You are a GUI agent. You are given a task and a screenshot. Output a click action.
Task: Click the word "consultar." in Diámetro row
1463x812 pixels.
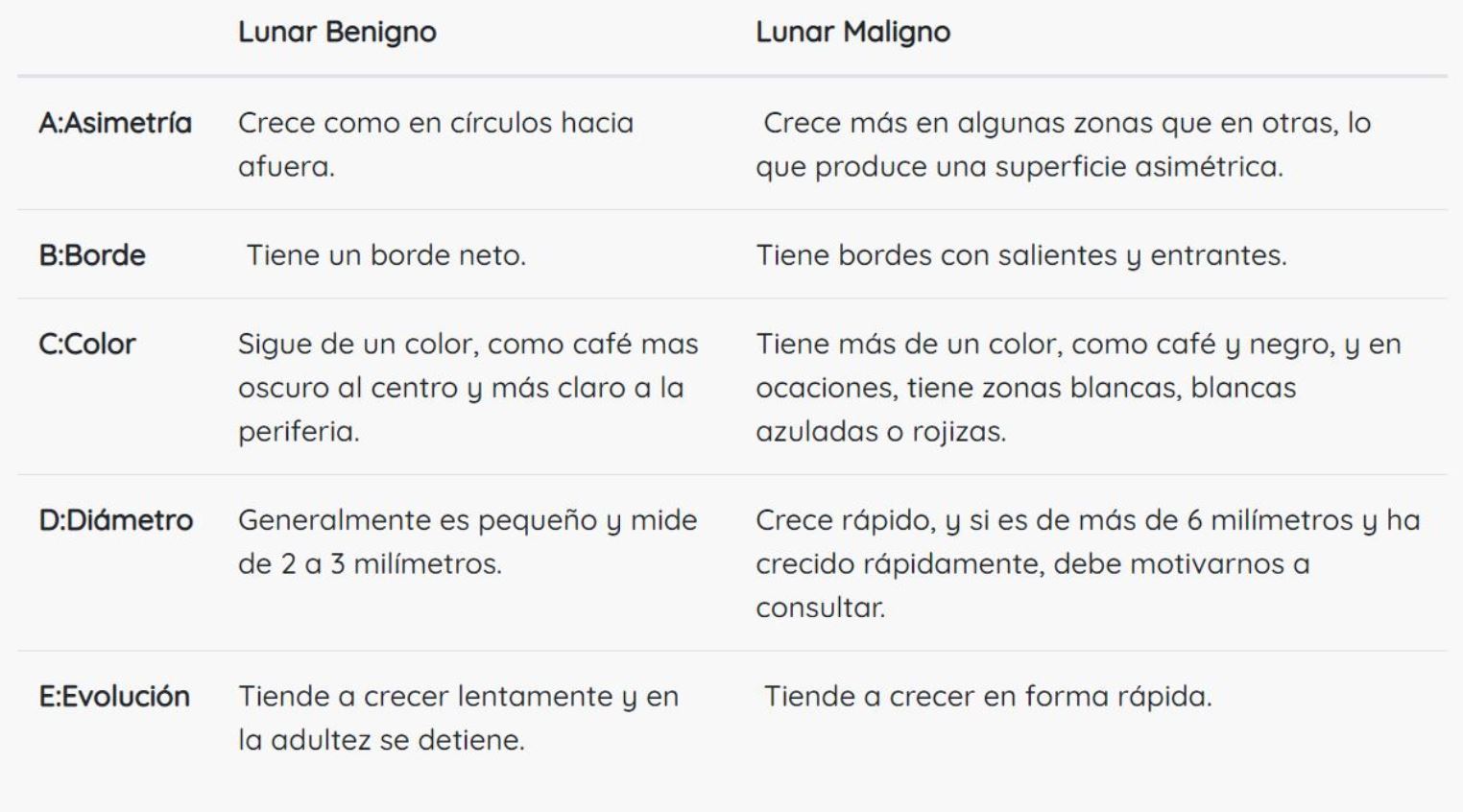(820, 608)
